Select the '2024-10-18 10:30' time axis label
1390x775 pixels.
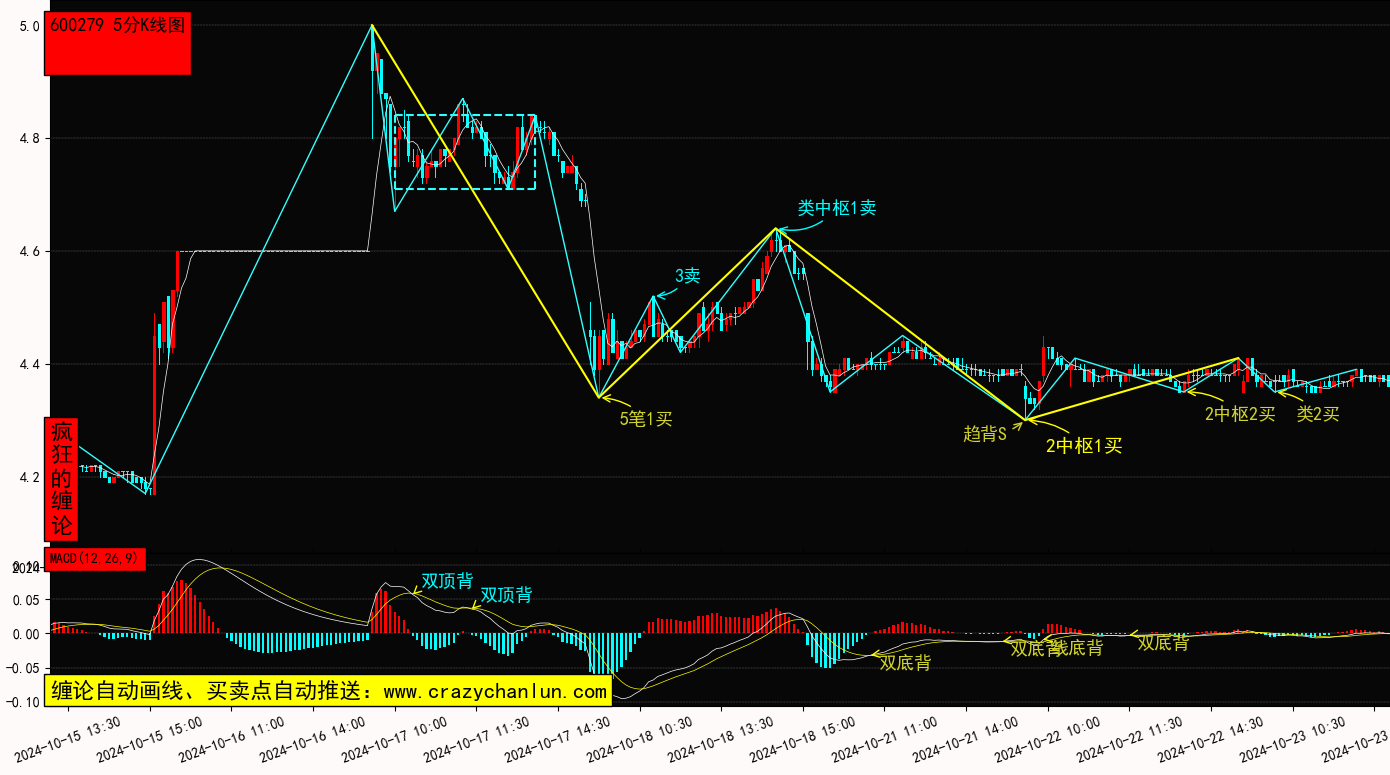pos(639,739)
